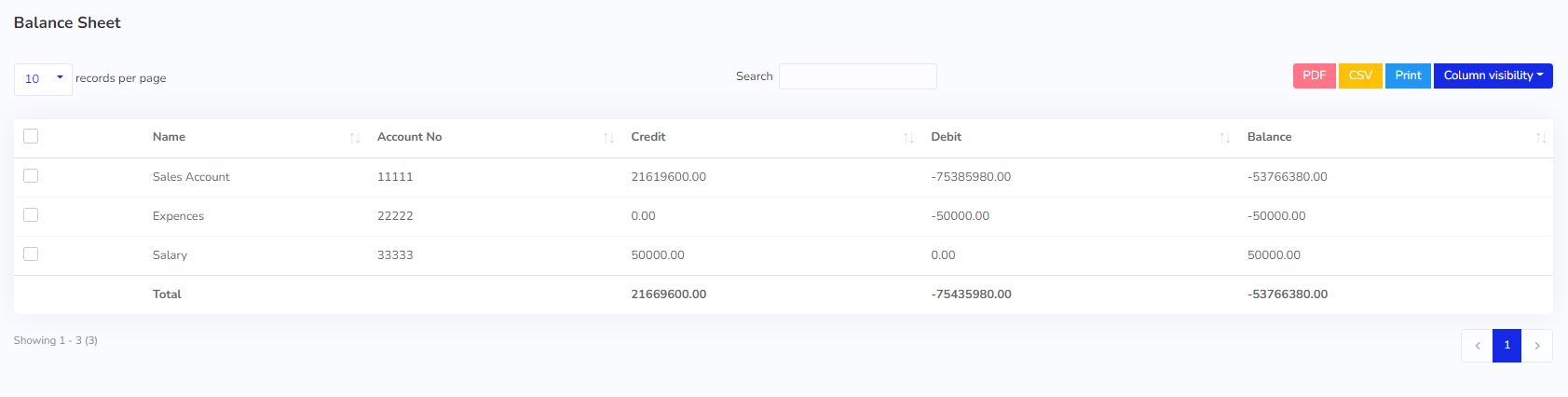Focus the Search input field

coord(857,76)
